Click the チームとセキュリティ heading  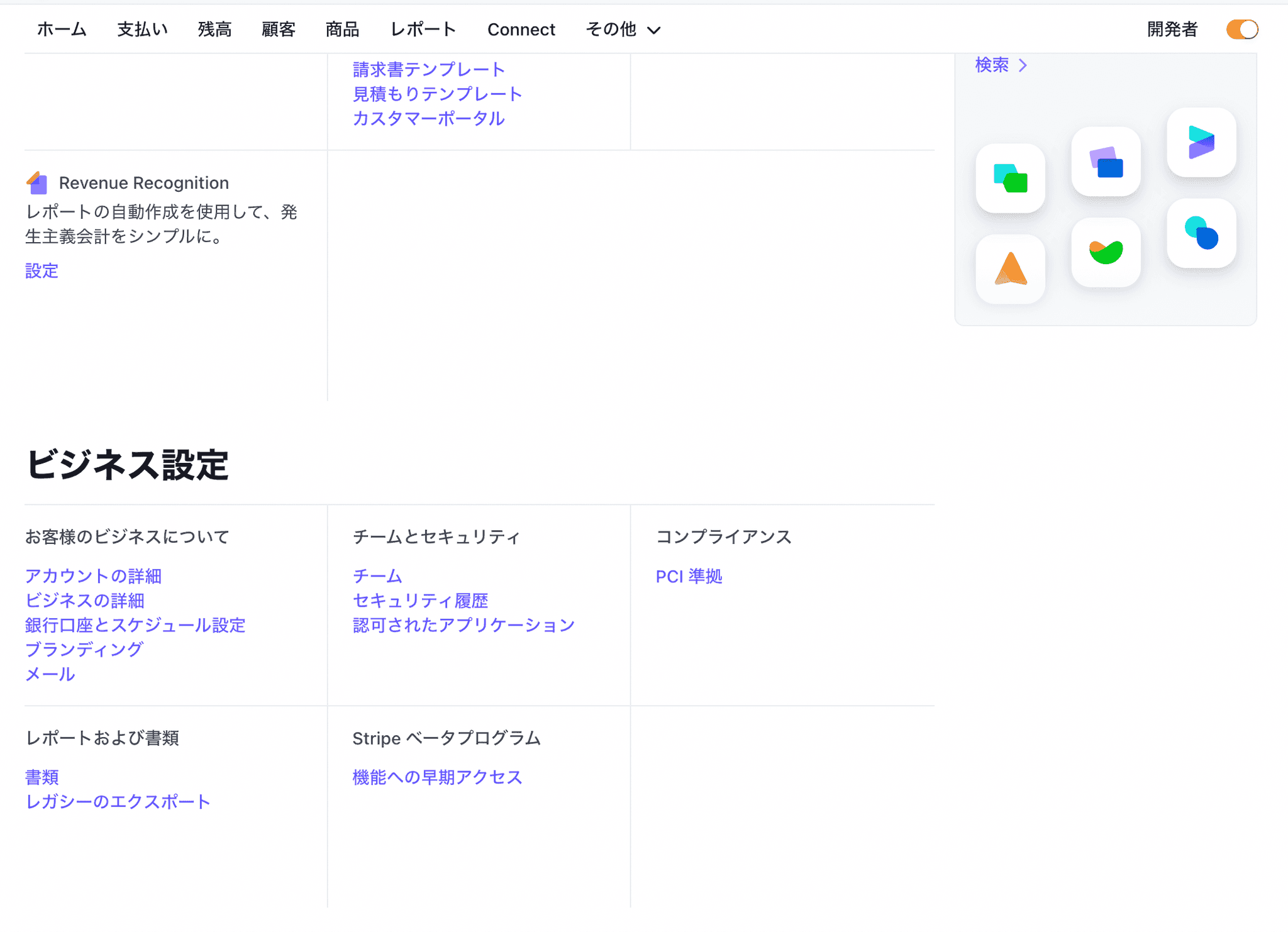coord(436,536)
